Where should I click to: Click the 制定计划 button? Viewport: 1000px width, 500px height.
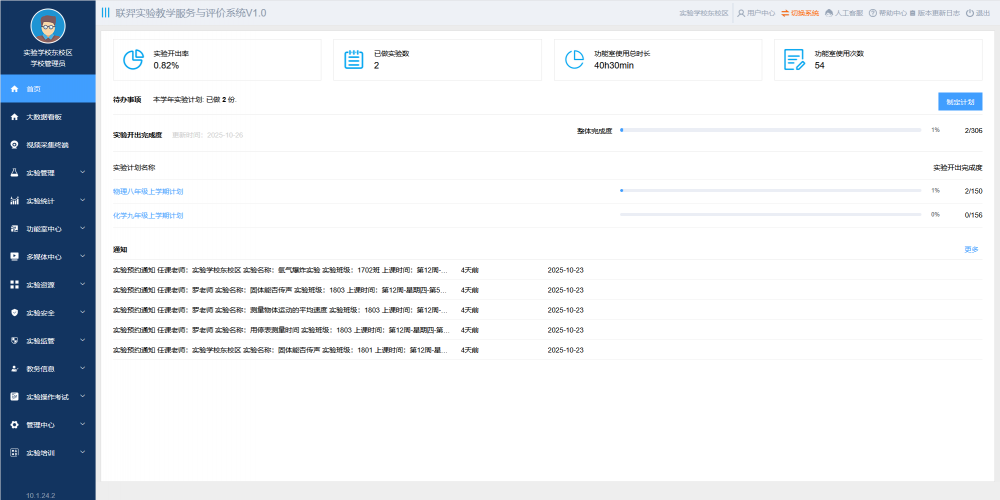pos(960,101)
